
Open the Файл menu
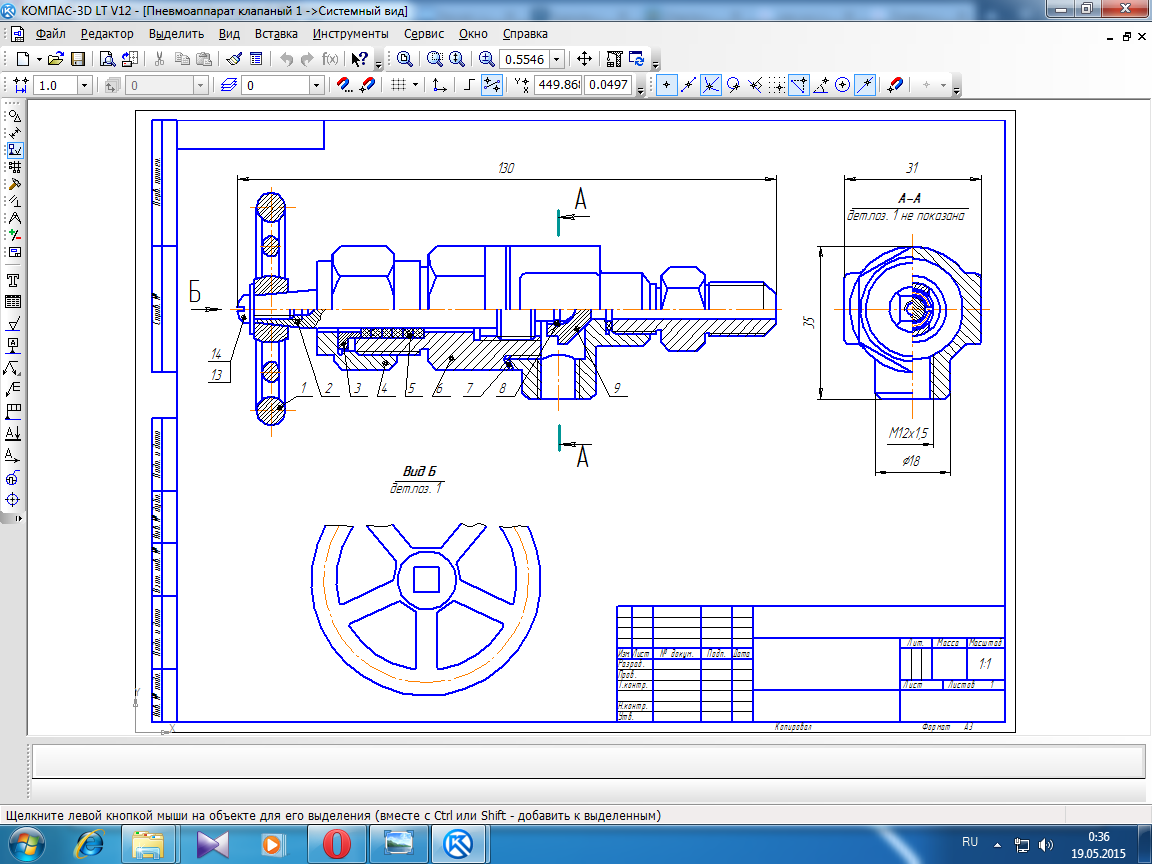[51, 34]
